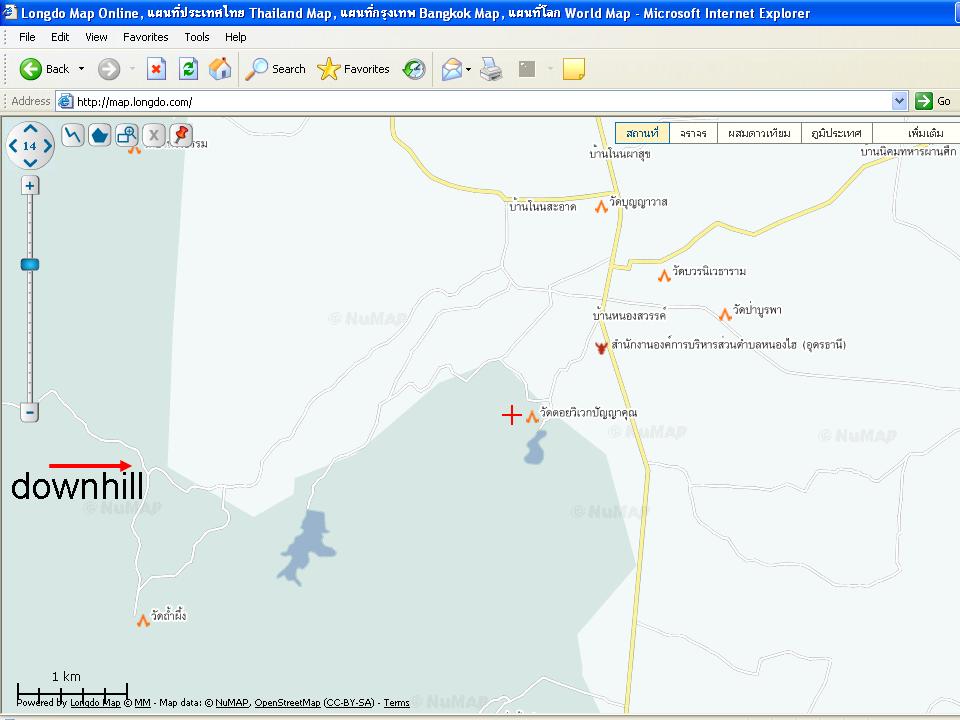Viewport: 960px width, 720px height.
Task: Pan the map down with the bottom arrow
Action: point(30,162)
